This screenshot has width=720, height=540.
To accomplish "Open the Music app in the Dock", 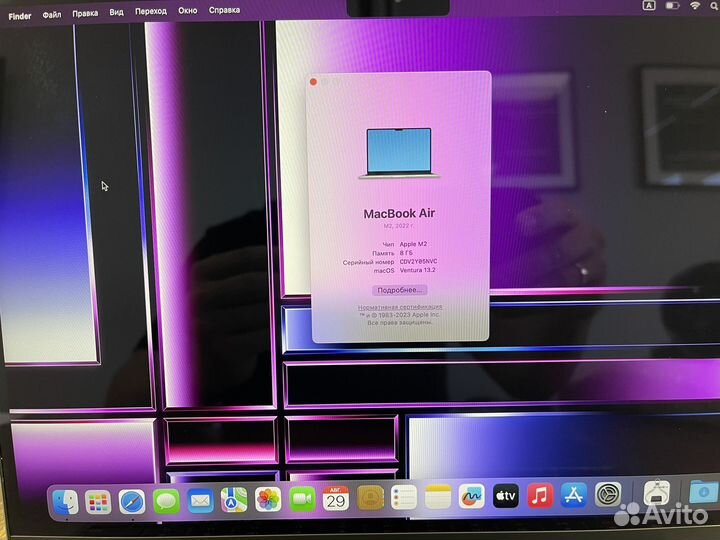I will click(540, 495).
